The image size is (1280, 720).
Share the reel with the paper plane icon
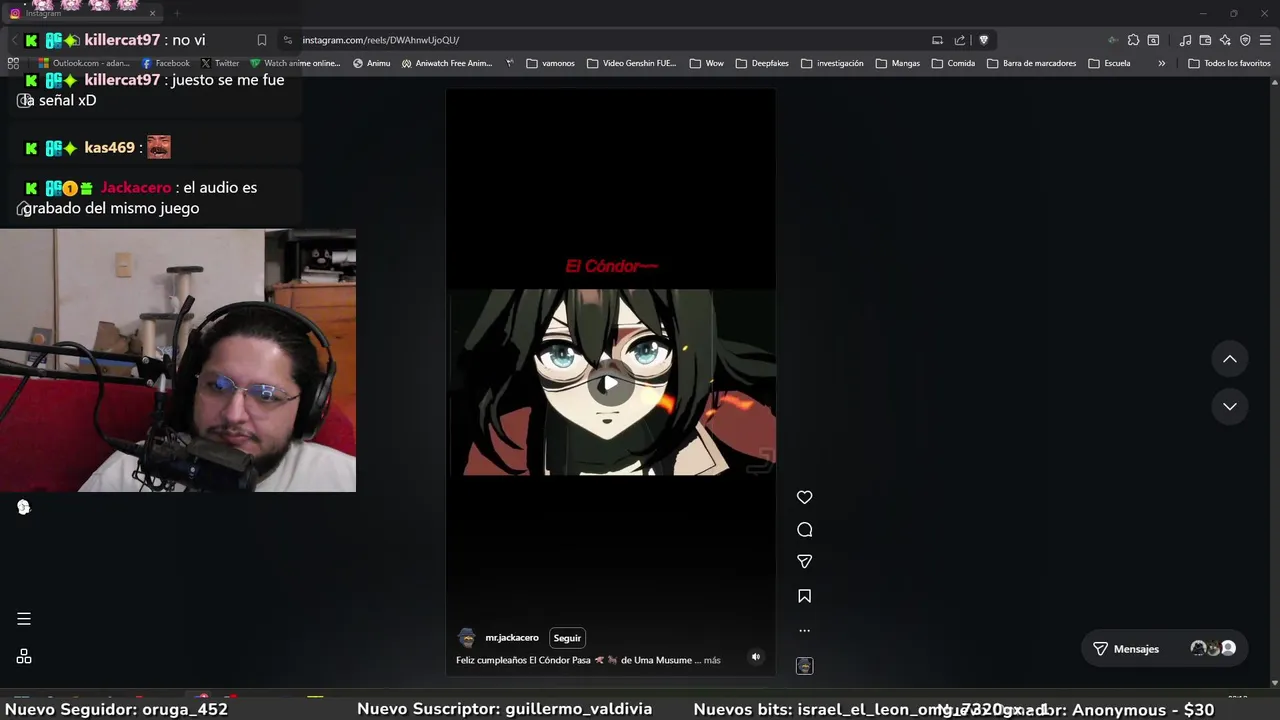(804, 562)
